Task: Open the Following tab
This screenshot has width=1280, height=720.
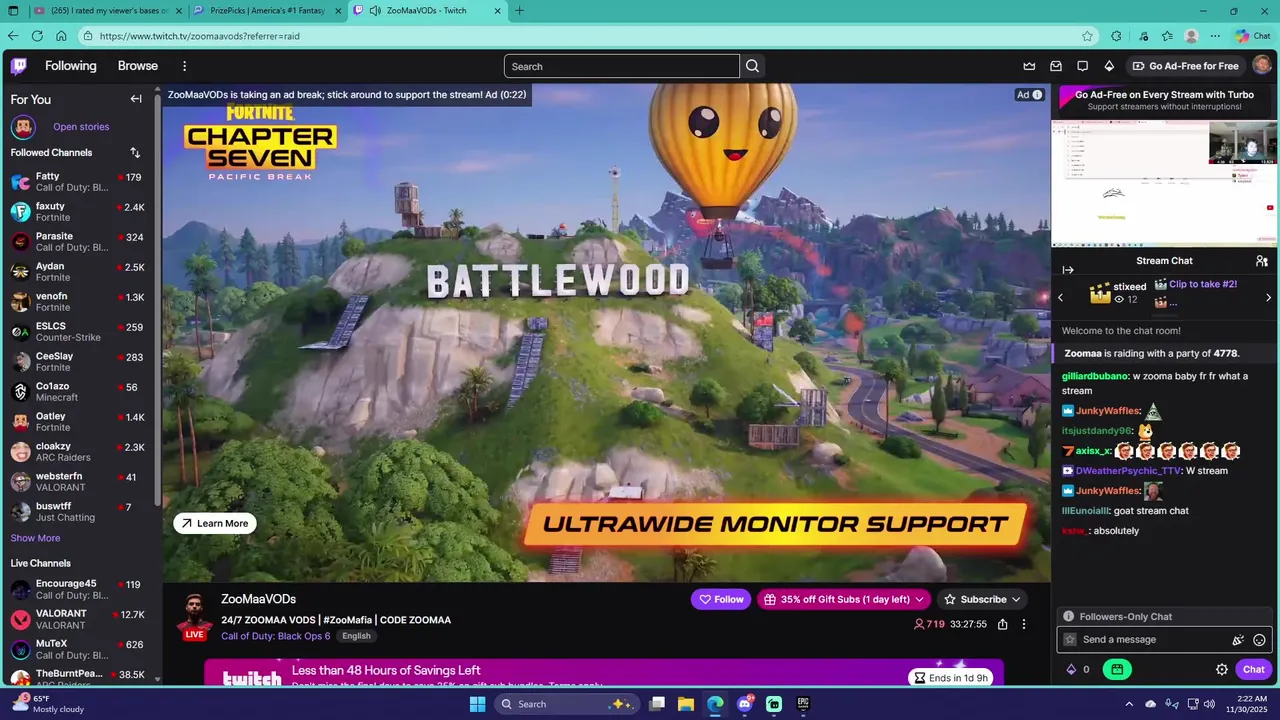Action: click(70, 66)
